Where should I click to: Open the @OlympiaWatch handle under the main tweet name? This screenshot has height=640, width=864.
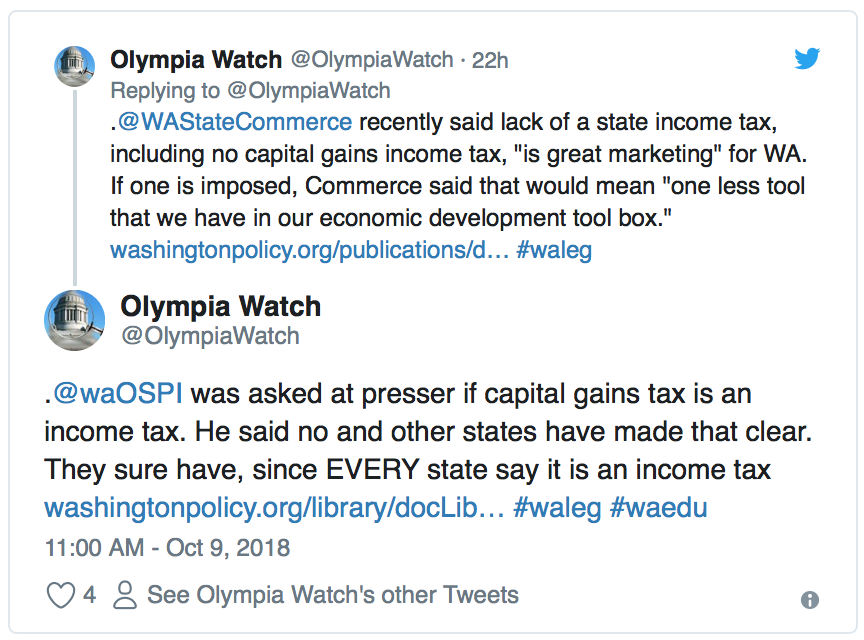pos(210,336)
